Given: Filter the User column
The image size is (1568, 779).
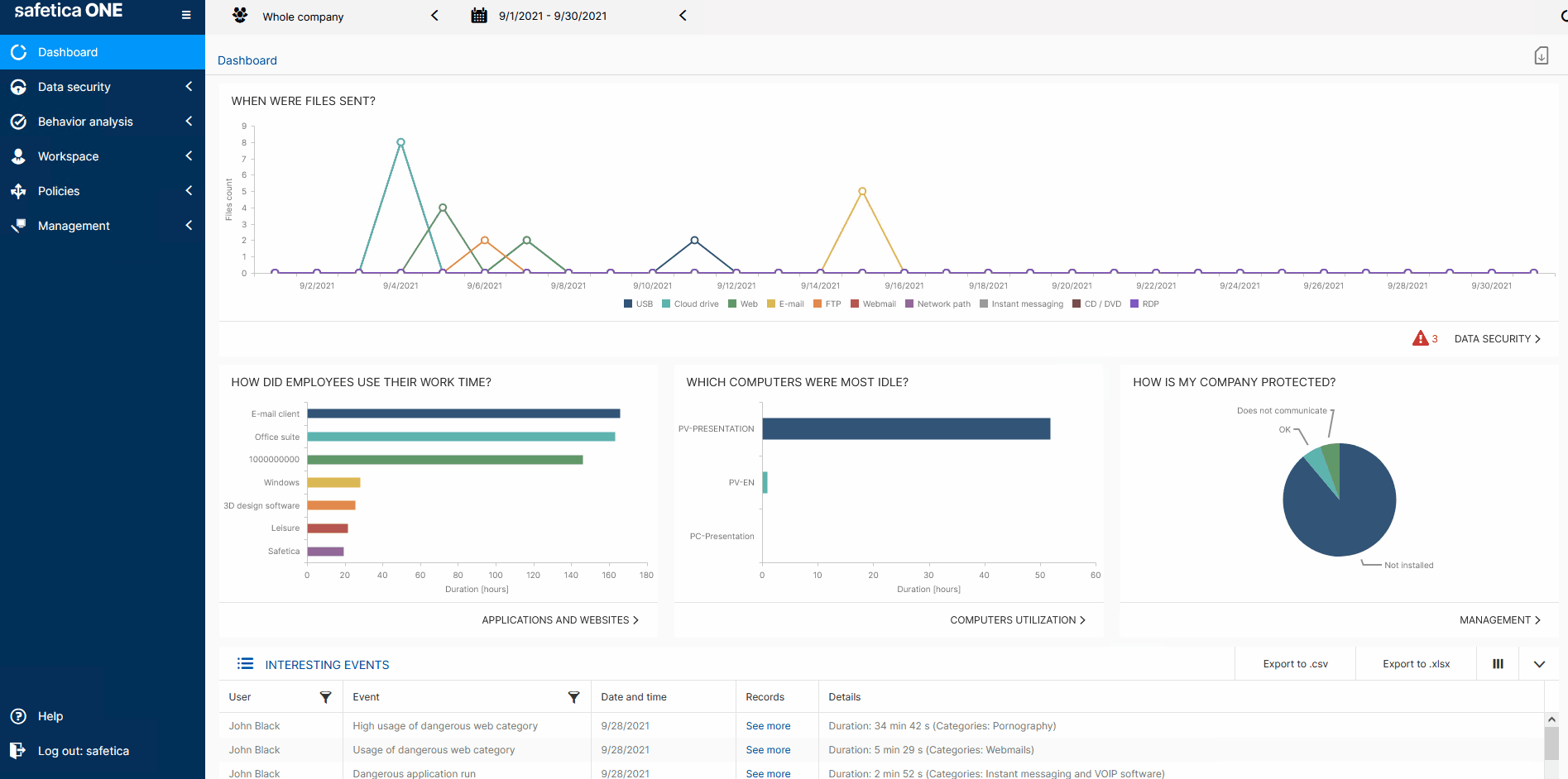Looking at the screenshot, I should pyautogui.click(x=325, y=697).
